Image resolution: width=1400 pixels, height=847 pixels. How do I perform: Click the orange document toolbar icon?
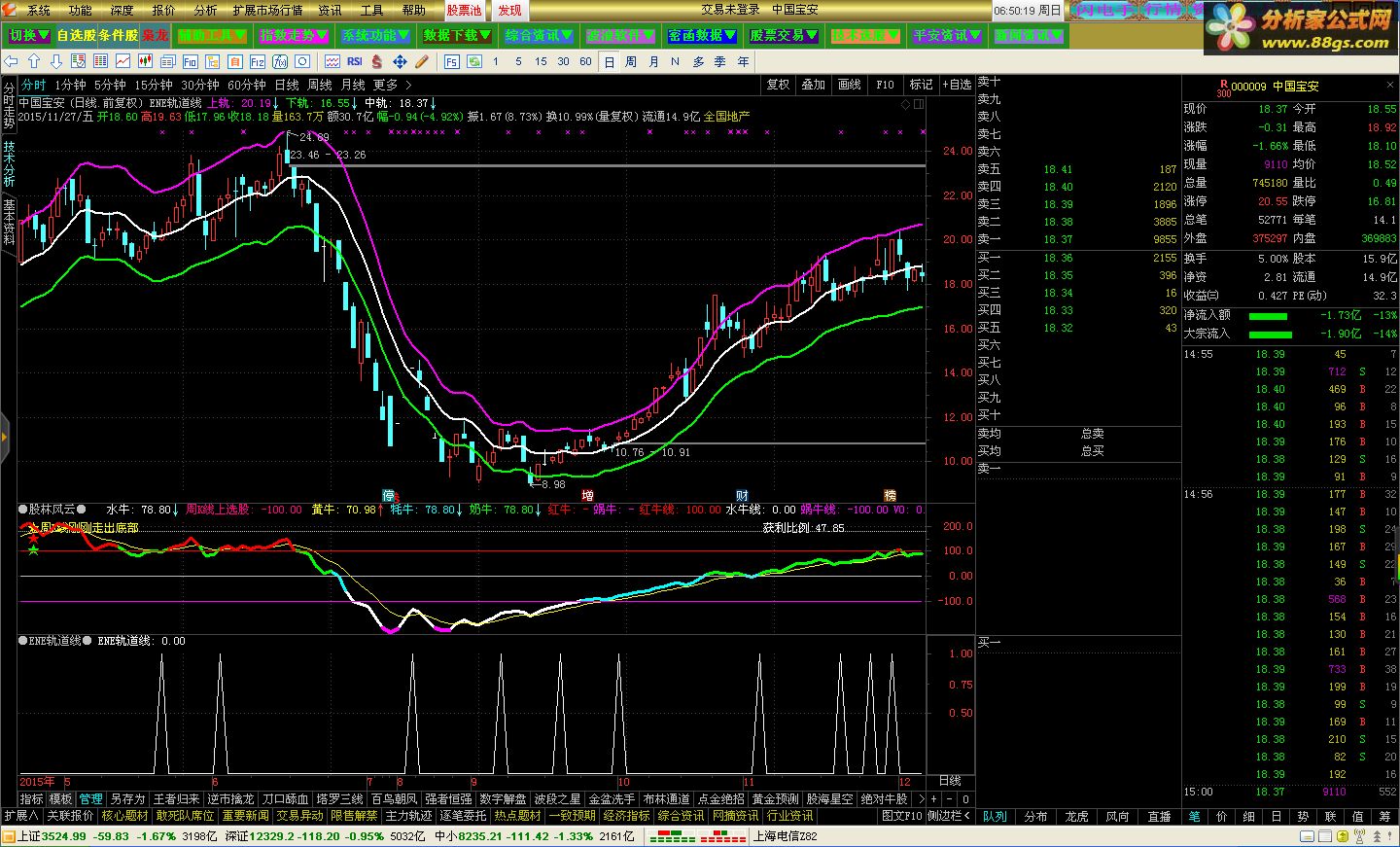click(x=235, y=61)
